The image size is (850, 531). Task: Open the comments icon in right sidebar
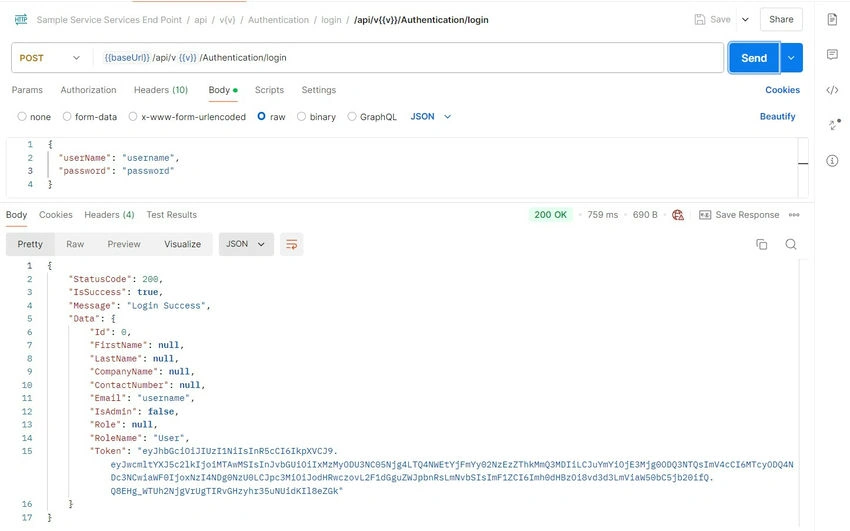(832, 54)
